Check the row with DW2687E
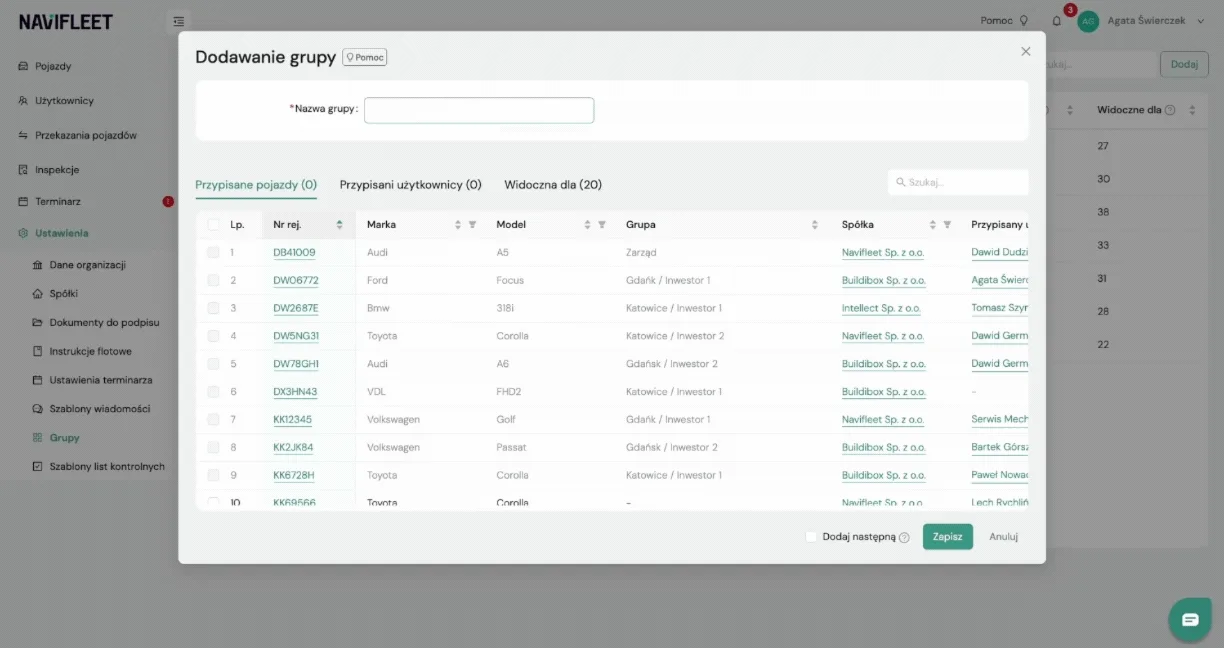The height and width of the screenshot is (648, 1224). 213,308
